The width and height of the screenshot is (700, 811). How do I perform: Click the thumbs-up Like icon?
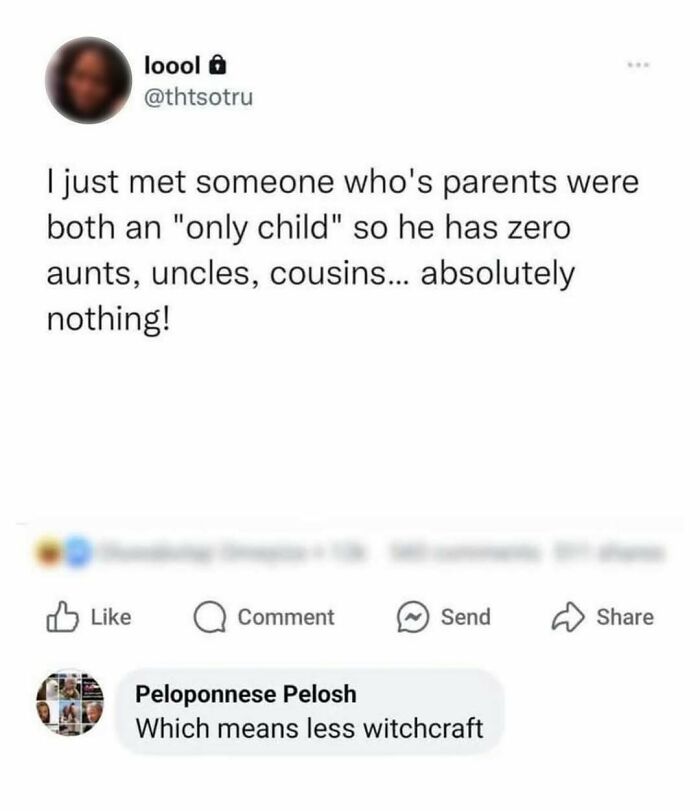tap(63, 617)
